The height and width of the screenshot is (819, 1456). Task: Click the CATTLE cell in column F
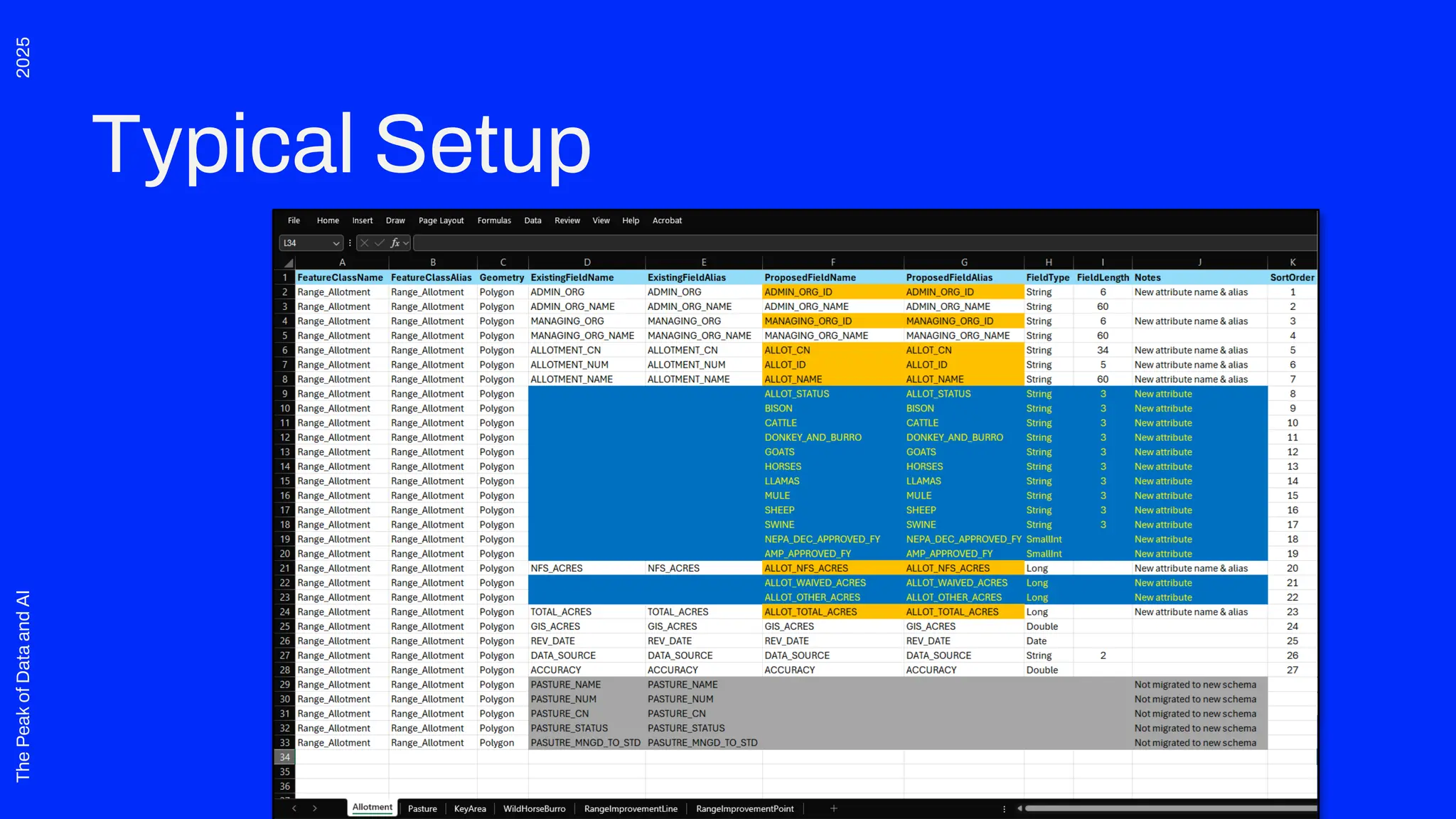833,423
